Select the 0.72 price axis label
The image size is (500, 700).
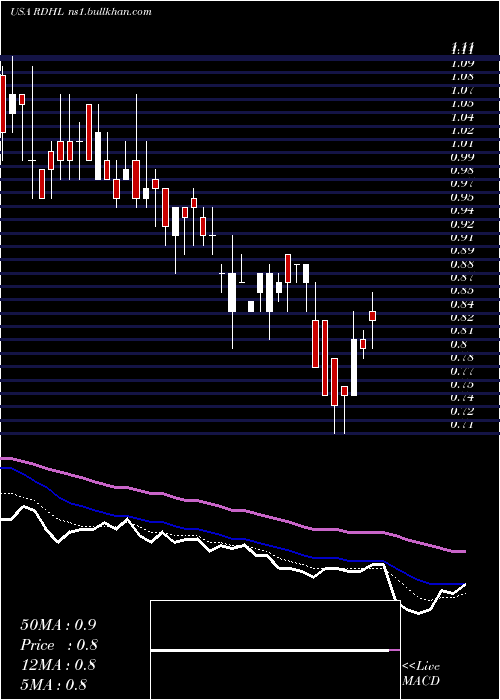click(462, 411)
